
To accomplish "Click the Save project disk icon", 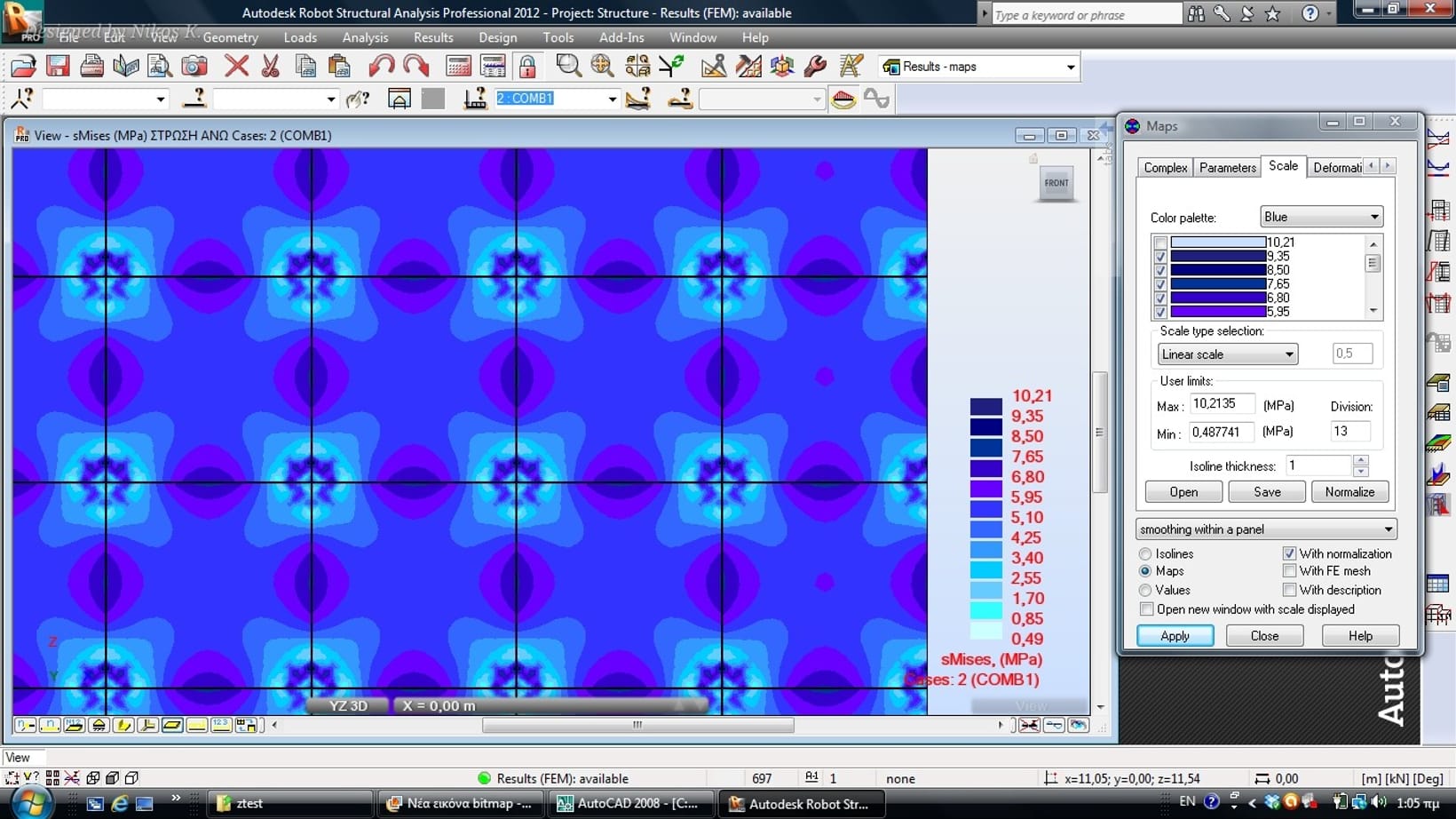I will (x=58, y=67).
